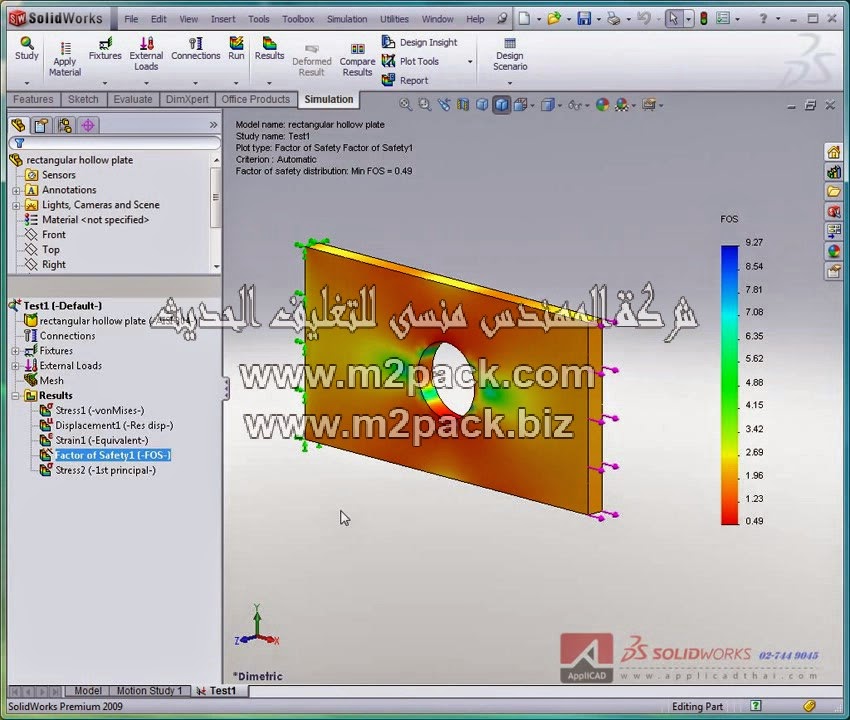
Task: Switch to FeatureManager design tree tab
Action: click(18, 126)
